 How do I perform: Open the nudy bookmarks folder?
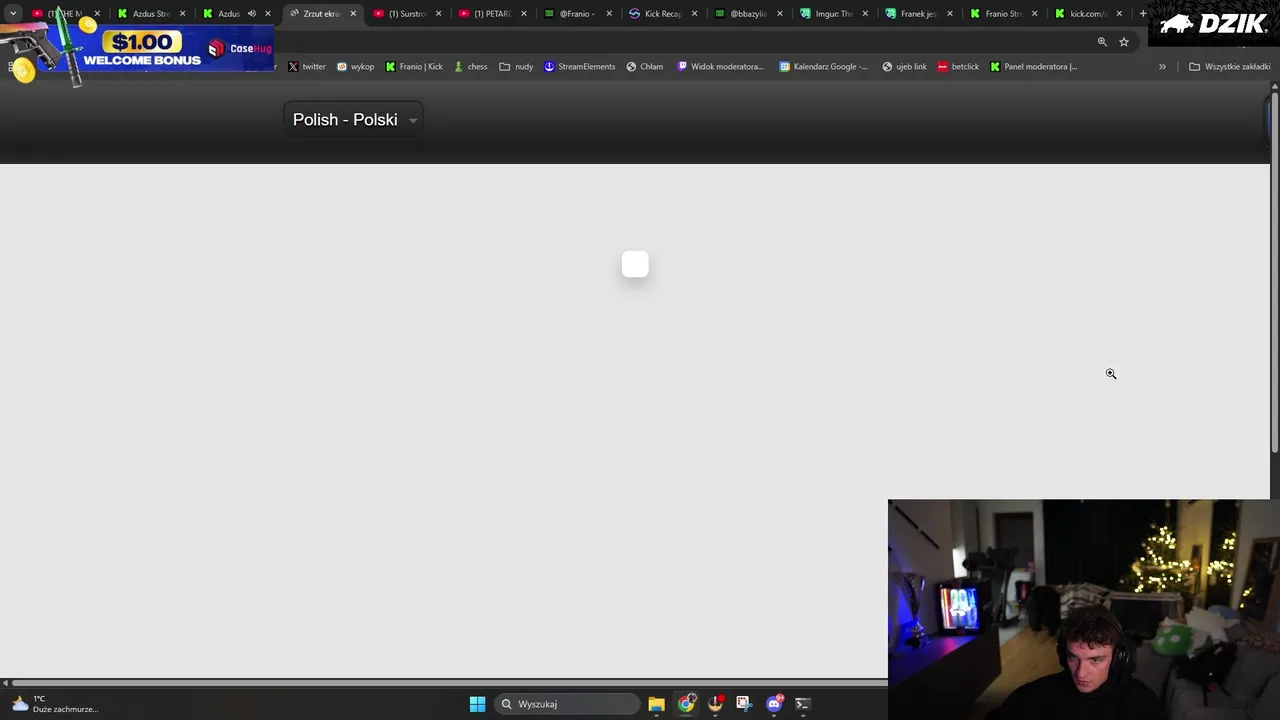(x=516, y=67)
